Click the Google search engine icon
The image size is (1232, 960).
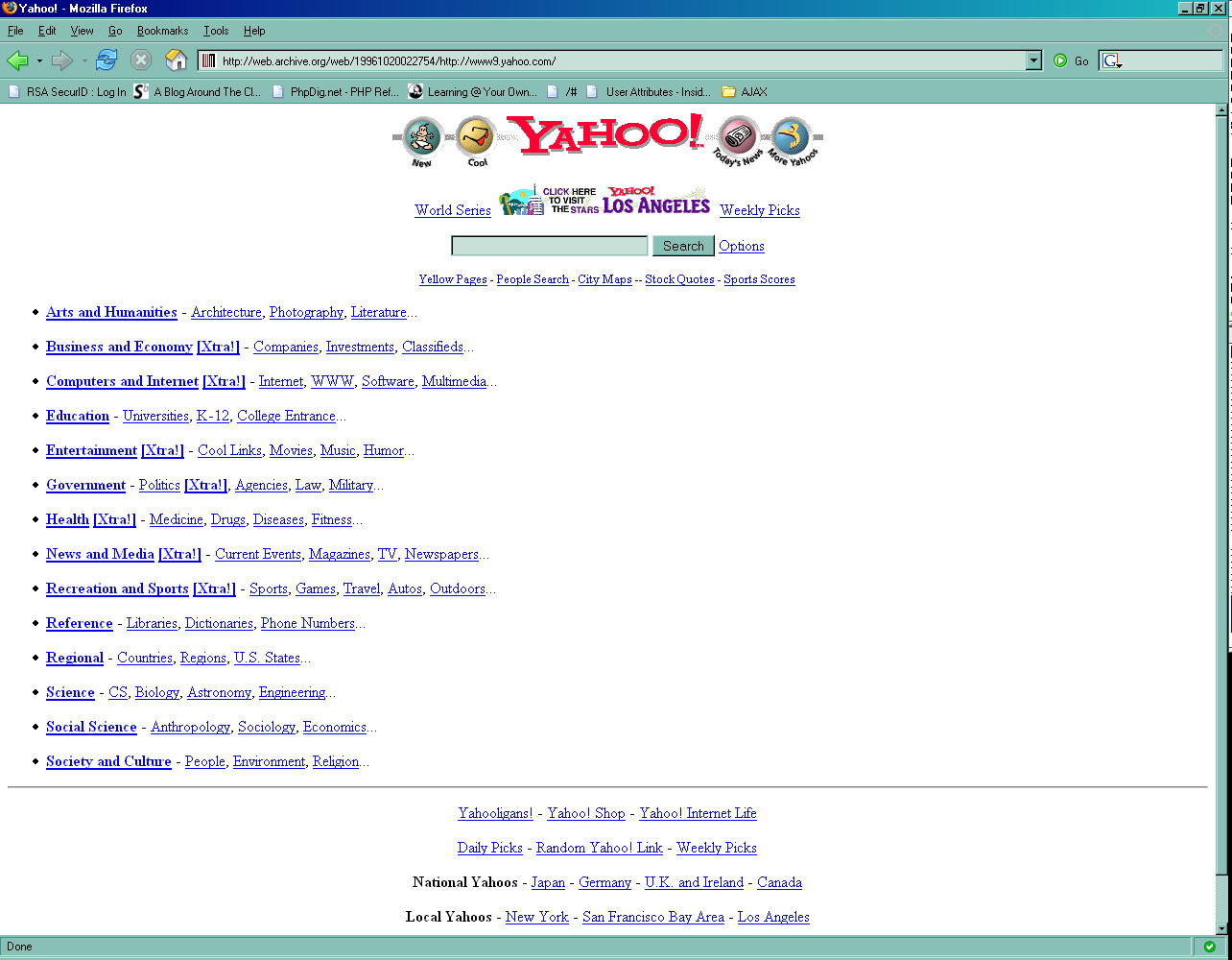[1111, 60]
